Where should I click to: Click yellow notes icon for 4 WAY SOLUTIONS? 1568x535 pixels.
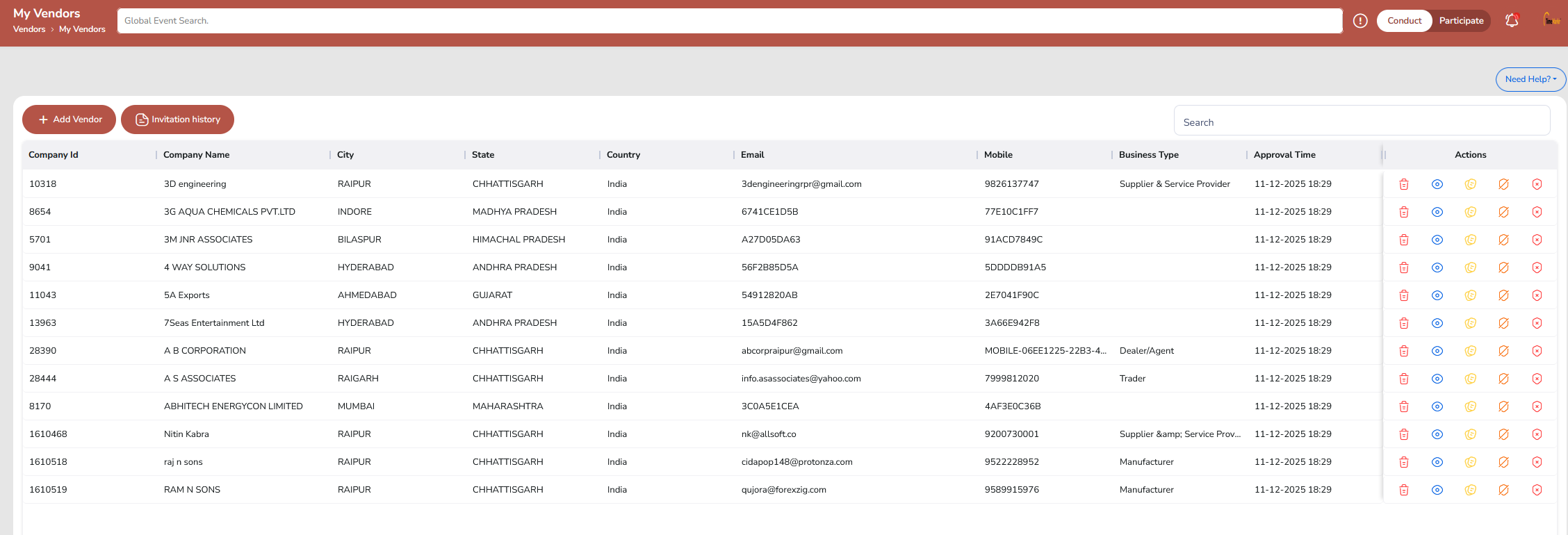1470,267
